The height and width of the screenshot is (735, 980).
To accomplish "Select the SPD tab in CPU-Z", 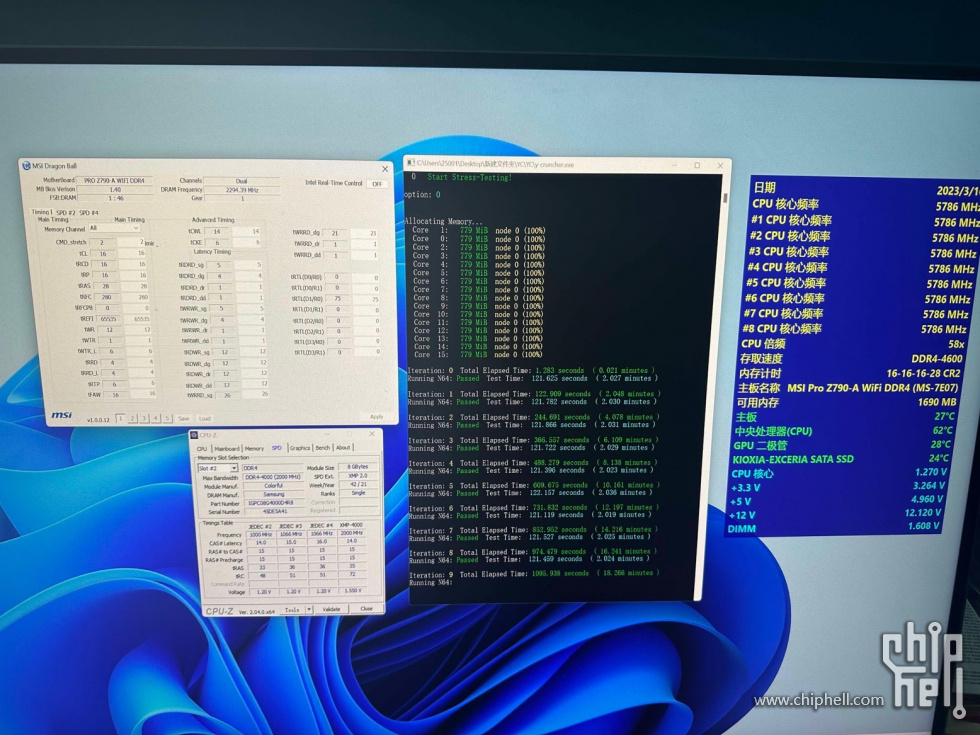I will (276, 448).
